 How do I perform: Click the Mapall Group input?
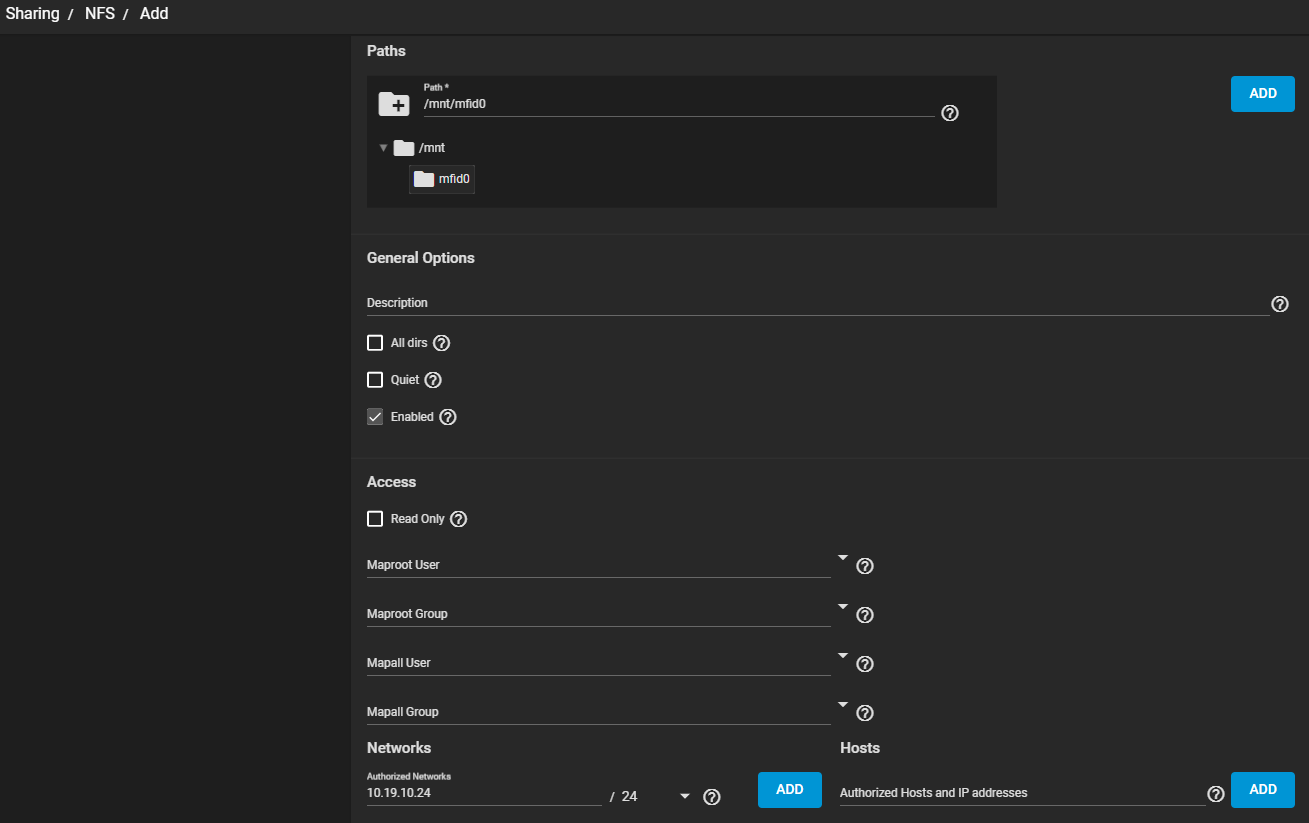click(x=598, y=712)
